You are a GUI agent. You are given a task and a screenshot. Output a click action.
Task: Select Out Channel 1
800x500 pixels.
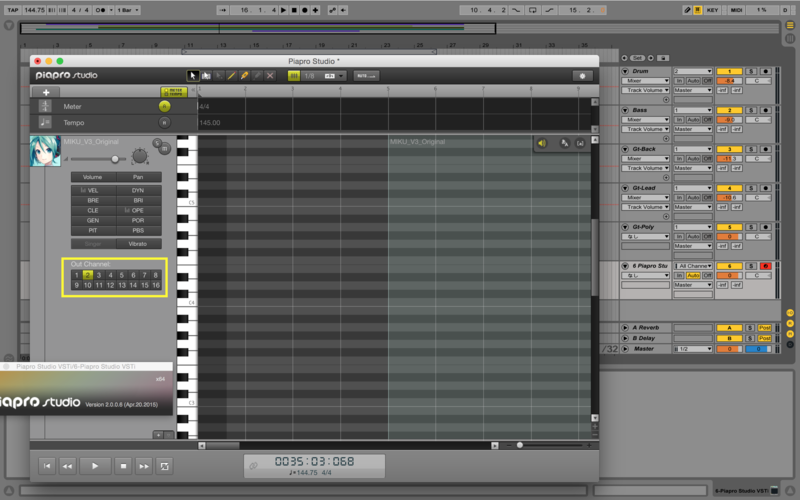(x=77, y=275)
